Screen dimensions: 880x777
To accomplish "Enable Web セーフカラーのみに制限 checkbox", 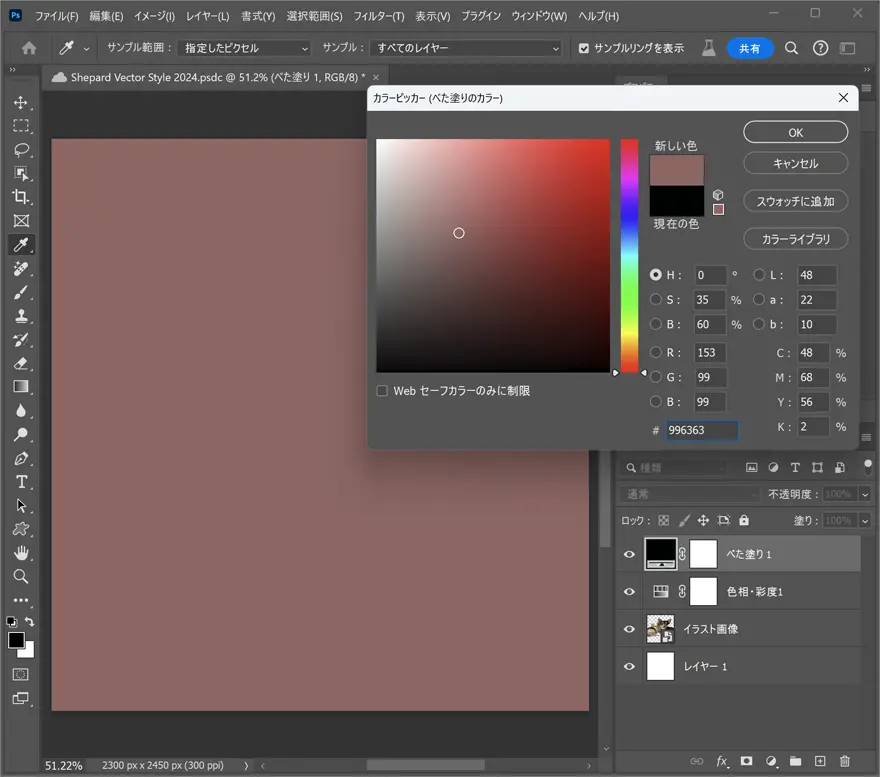I will (x=382, y=391).
